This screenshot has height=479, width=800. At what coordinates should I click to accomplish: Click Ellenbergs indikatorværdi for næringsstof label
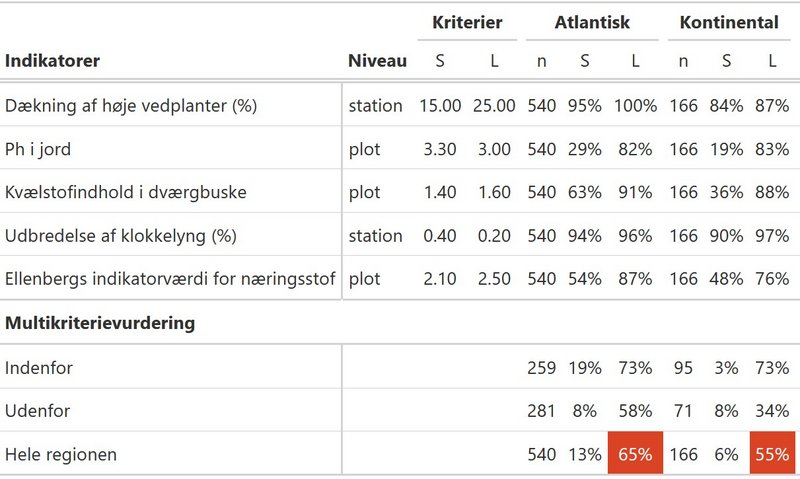[170, 279]
